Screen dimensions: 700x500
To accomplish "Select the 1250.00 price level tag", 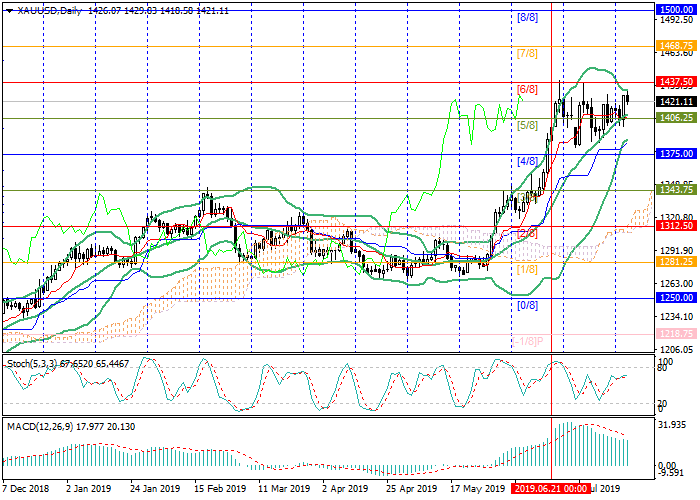I will pos(676,298).
